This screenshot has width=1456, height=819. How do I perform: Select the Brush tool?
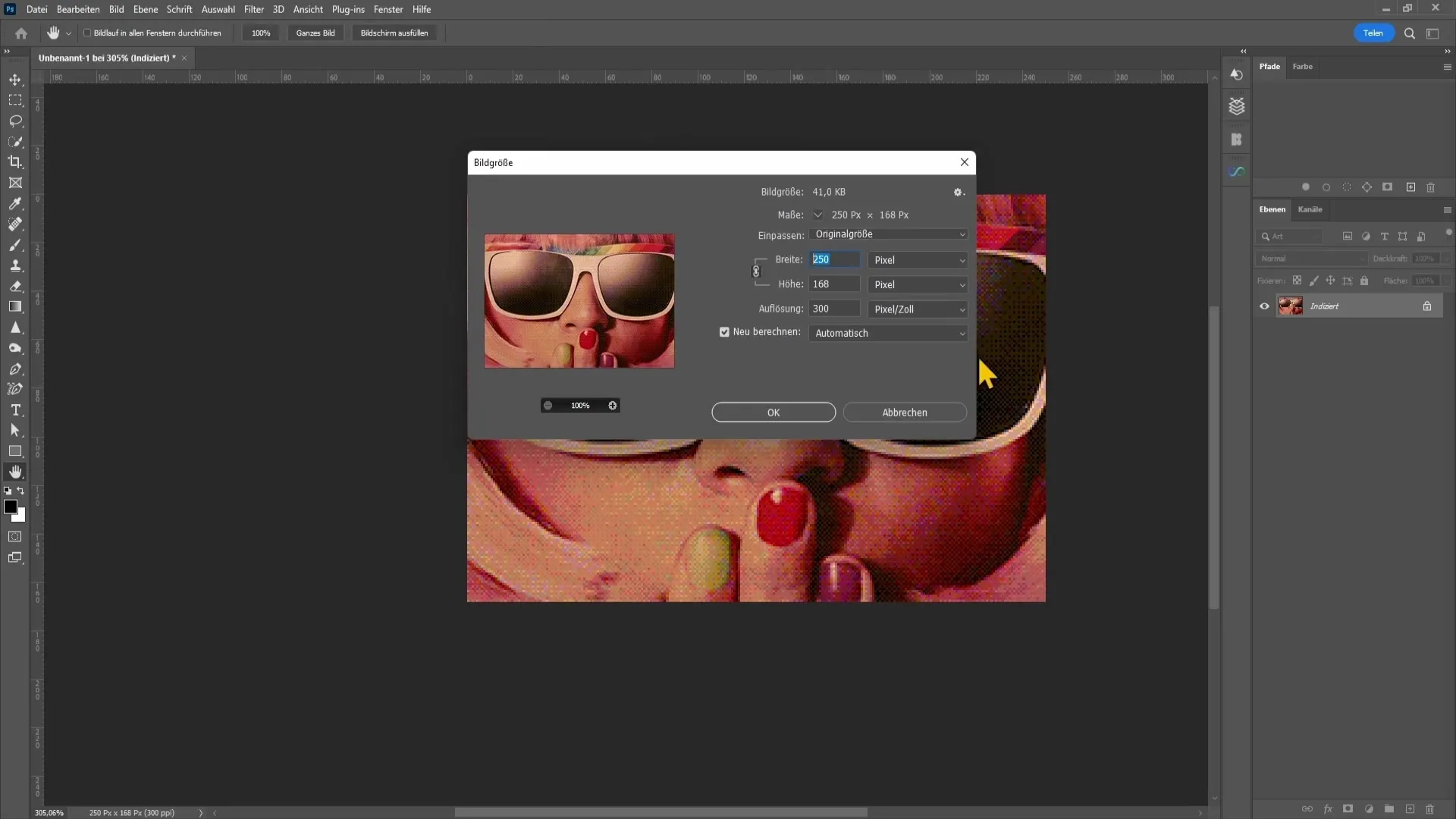tap(15, 245)
